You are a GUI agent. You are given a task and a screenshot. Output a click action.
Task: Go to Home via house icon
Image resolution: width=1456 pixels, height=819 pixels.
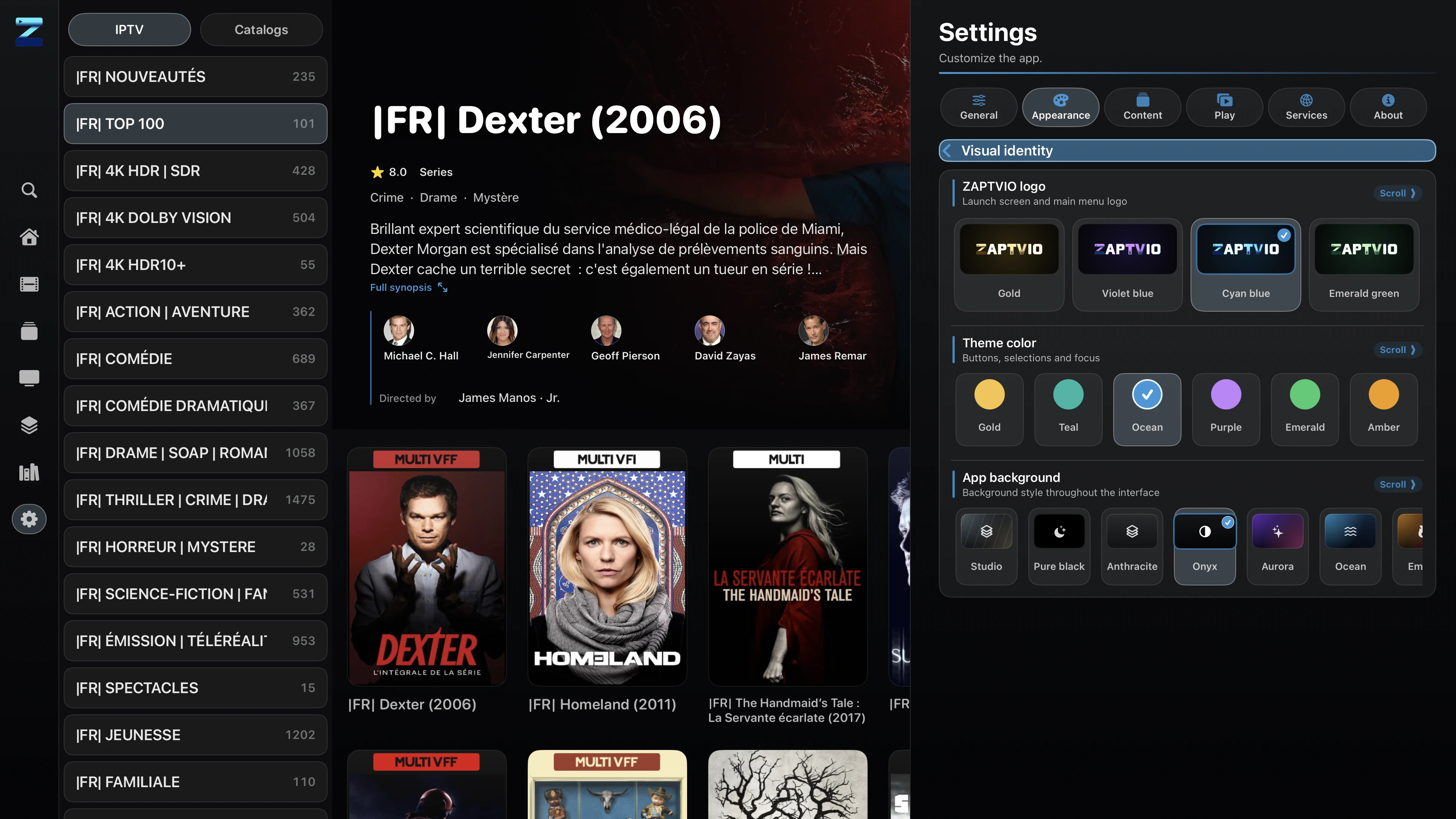point(30,237)
